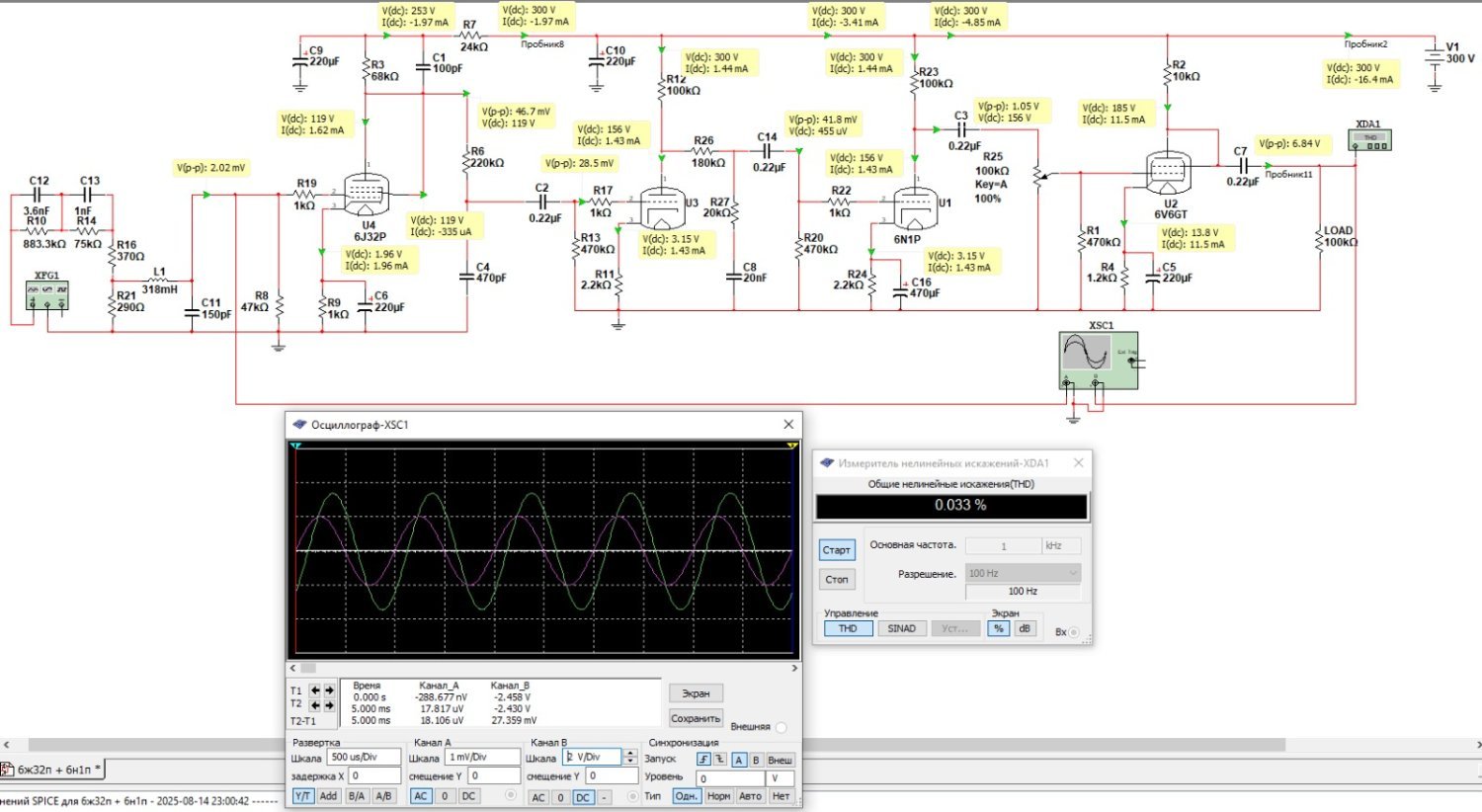Click the Пробник2 probe label
The image size is (1482, 812).
(1365, 44)
